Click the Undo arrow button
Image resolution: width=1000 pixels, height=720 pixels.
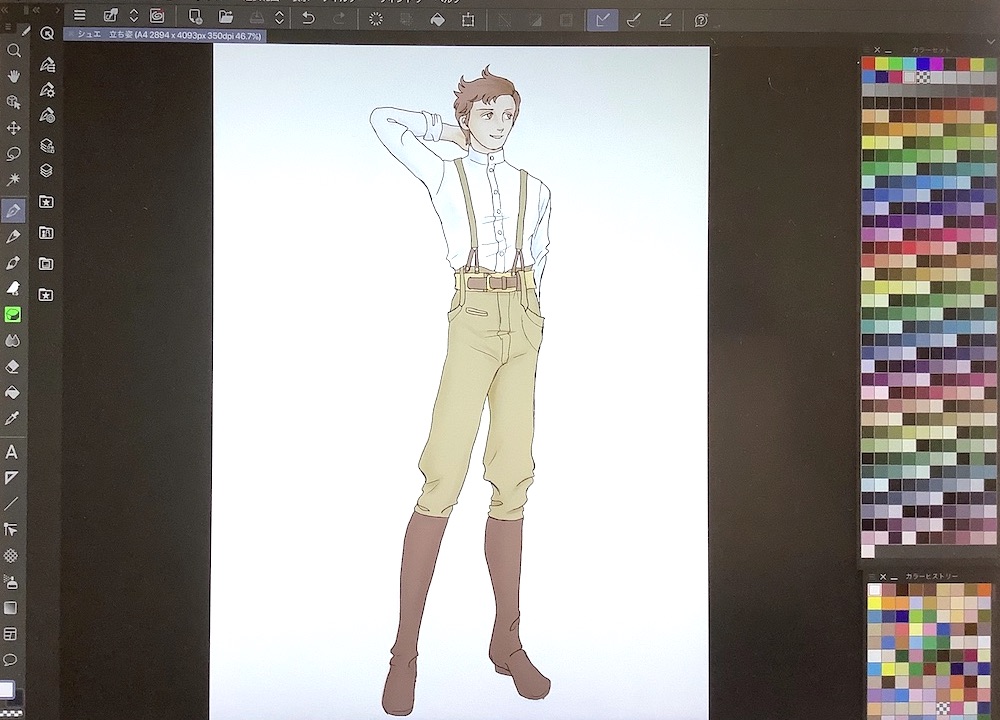pos(308,18)
